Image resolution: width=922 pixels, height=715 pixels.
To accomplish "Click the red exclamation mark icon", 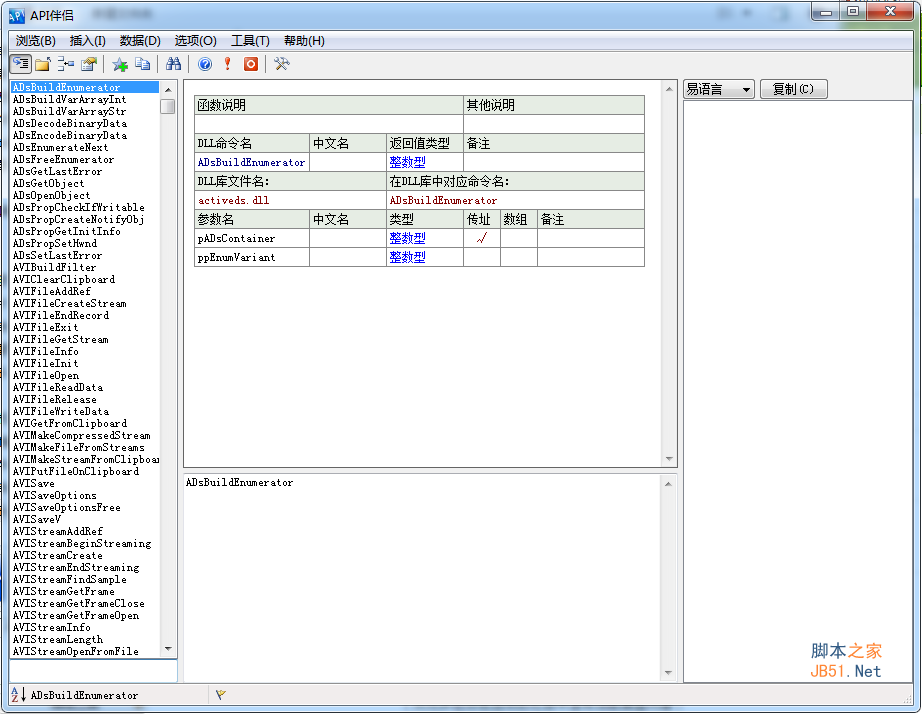I will (228, 64).
